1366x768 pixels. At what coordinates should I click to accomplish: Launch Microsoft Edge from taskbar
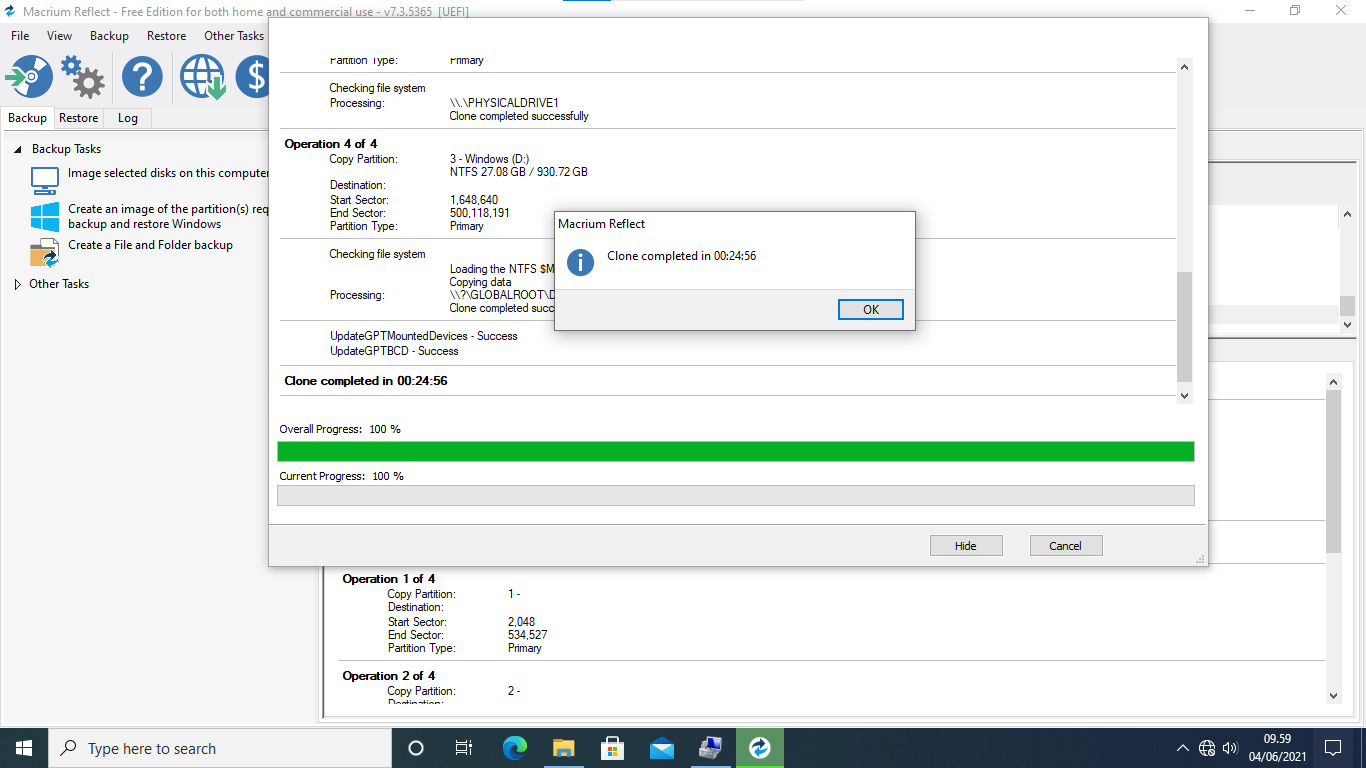pos(514,748)
